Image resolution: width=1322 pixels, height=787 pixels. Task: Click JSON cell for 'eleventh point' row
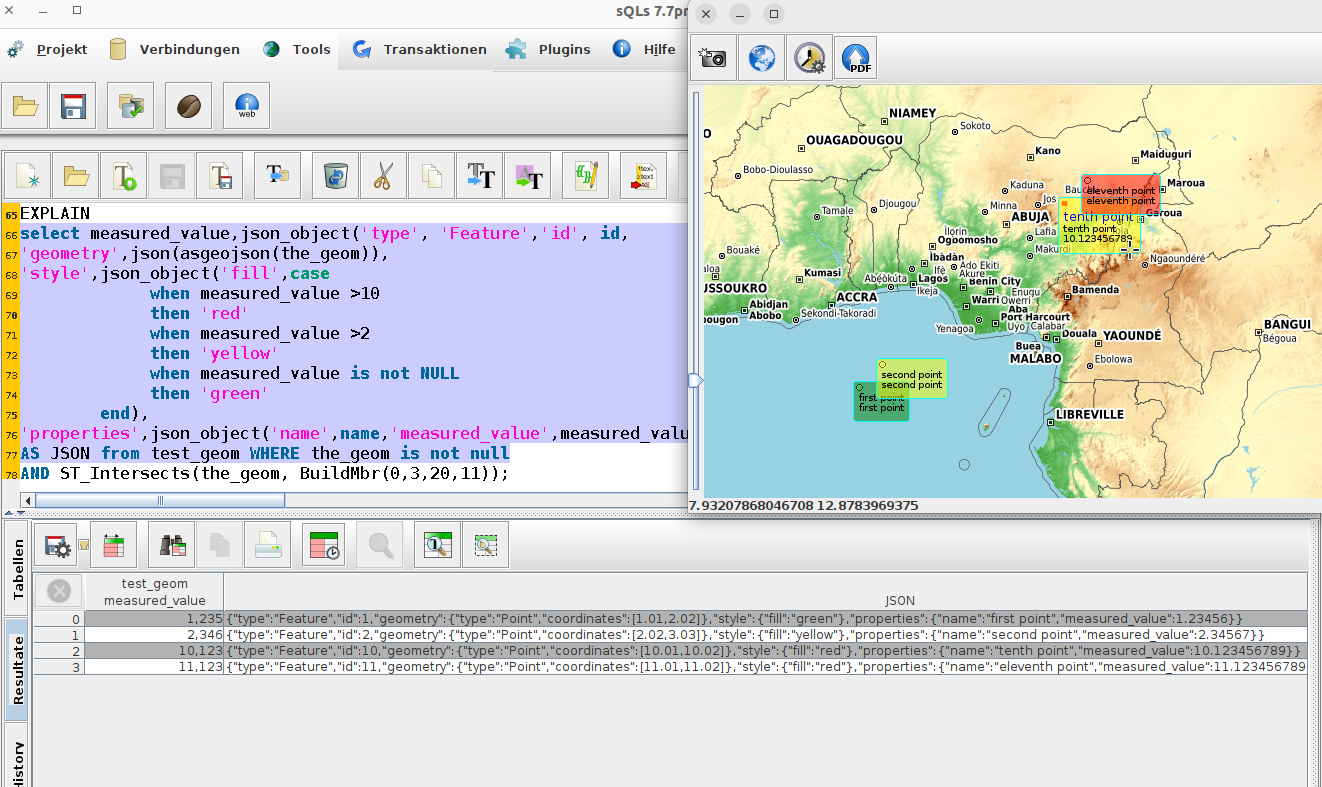[766, 667]
